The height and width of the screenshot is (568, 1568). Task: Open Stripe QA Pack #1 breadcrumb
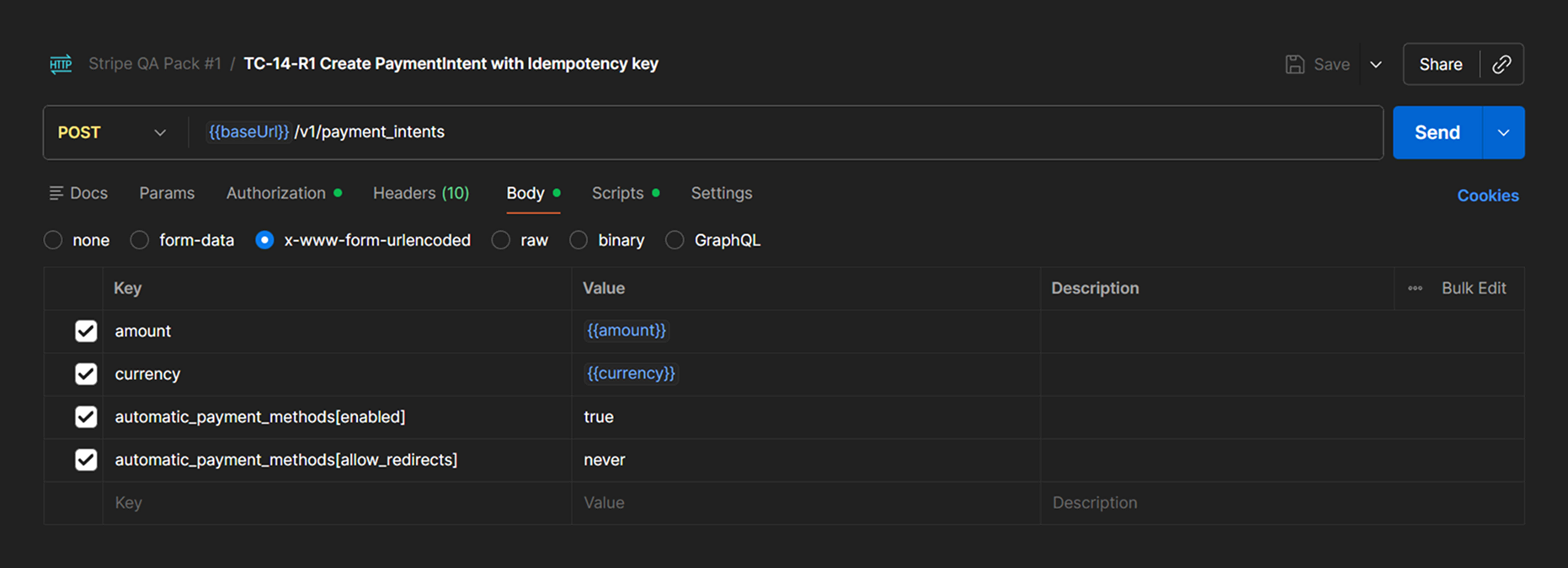click(155, 64)
